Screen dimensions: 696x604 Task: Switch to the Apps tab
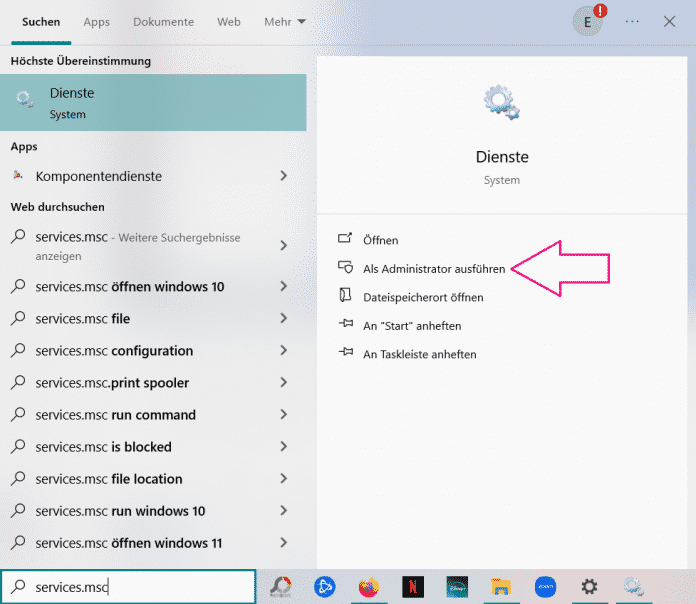97,21
